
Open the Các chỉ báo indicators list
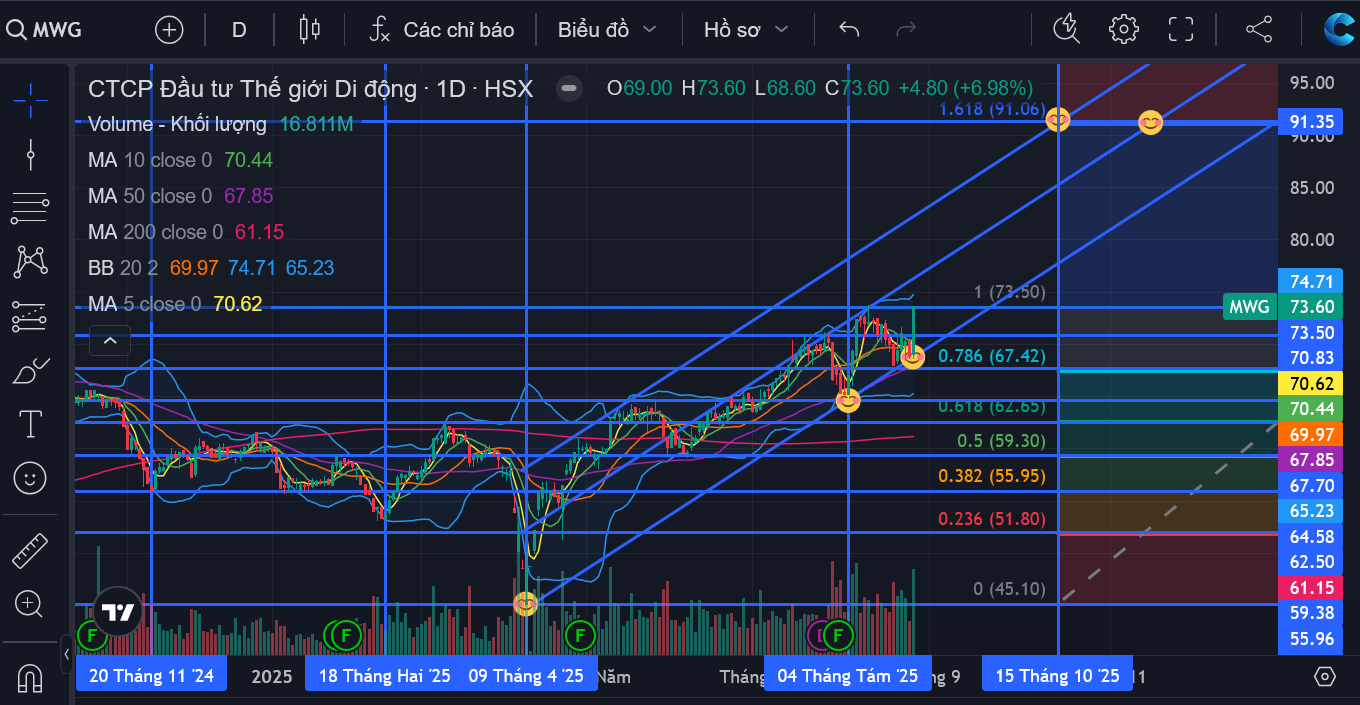441,29
